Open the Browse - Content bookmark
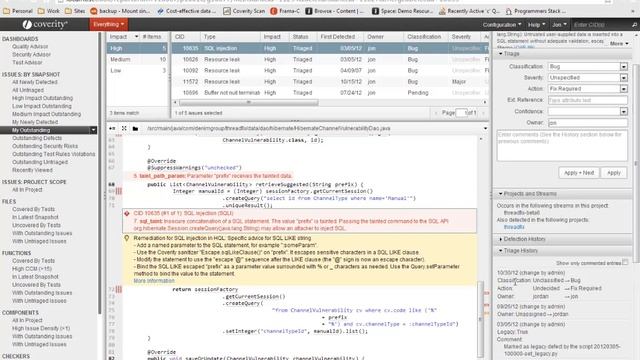Screen dimensions: 640x360 (x=334, y=11)
